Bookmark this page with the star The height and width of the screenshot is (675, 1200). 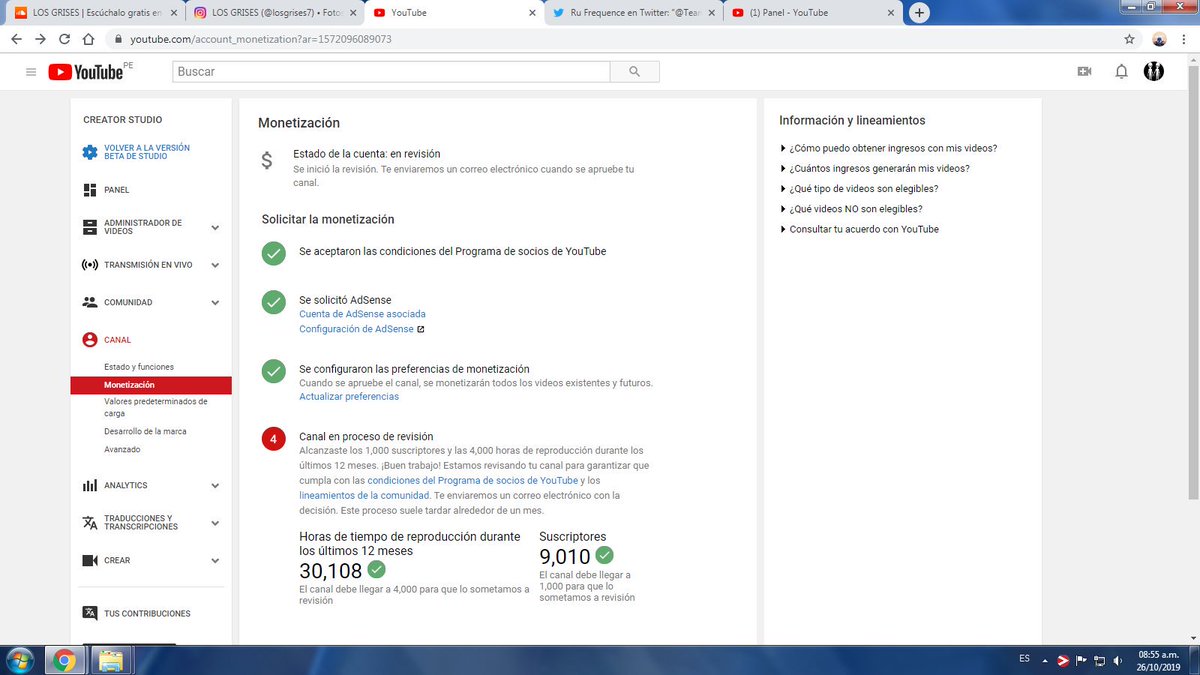click(x=1129, y=39)
